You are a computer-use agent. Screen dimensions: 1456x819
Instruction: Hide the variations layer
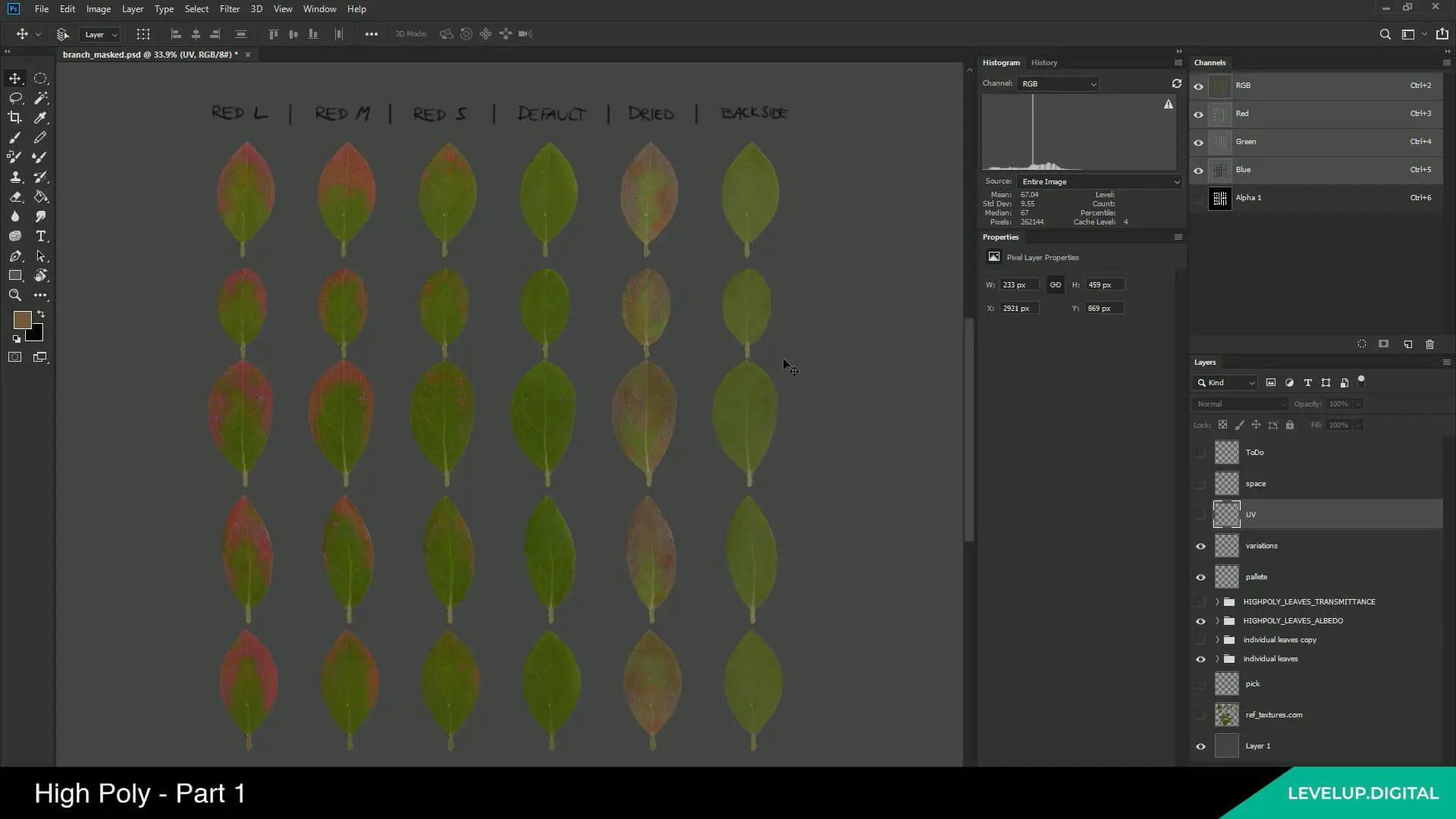pos(1200,546)
